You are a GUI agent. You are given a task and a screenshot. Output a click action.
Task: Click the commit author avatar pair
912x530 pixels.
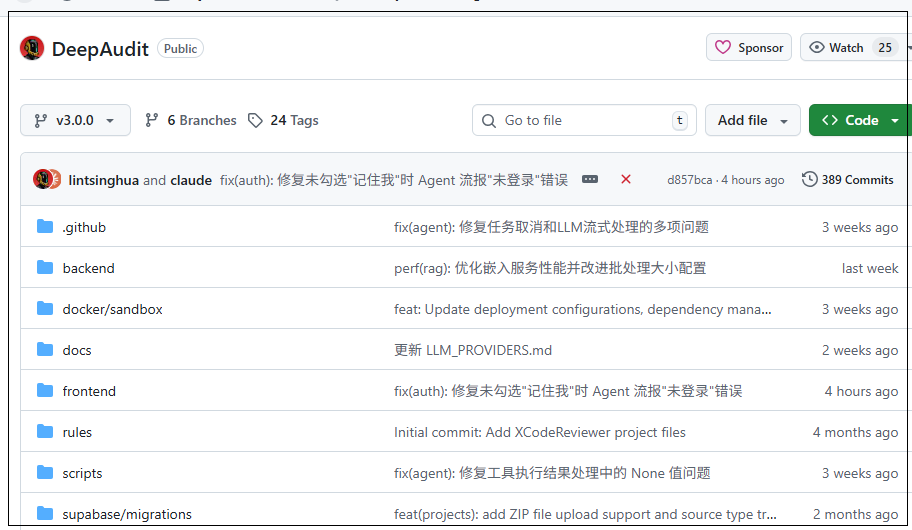click(x=47, y=179)
